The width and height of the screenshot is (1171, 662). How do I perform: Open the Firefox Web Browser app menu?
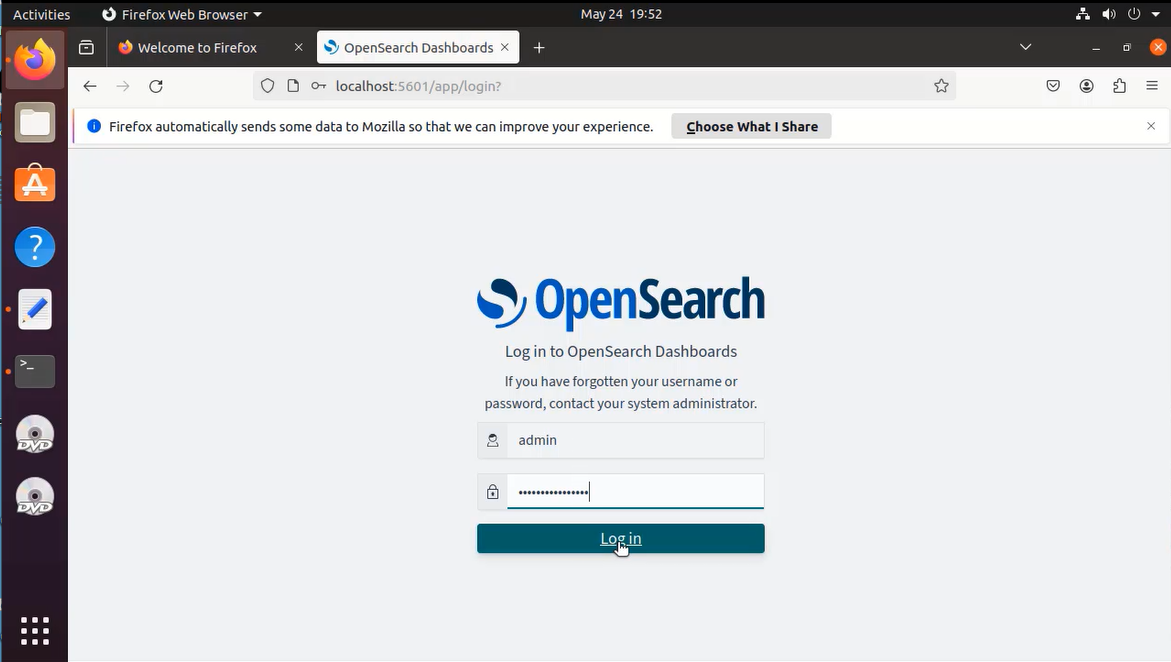pyautogui.click(x=181, y=14)
